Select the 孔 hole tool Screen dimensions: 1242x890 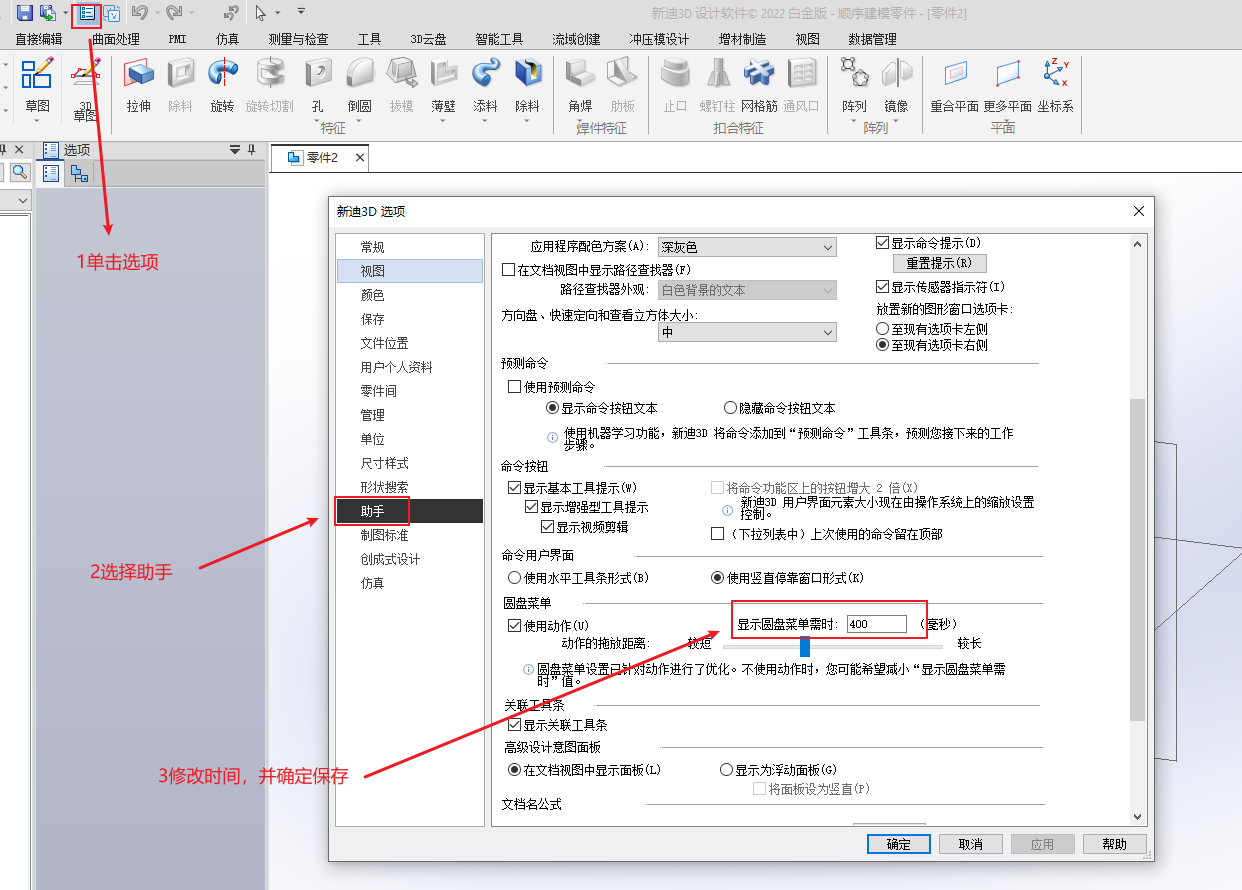click(318, 85)
